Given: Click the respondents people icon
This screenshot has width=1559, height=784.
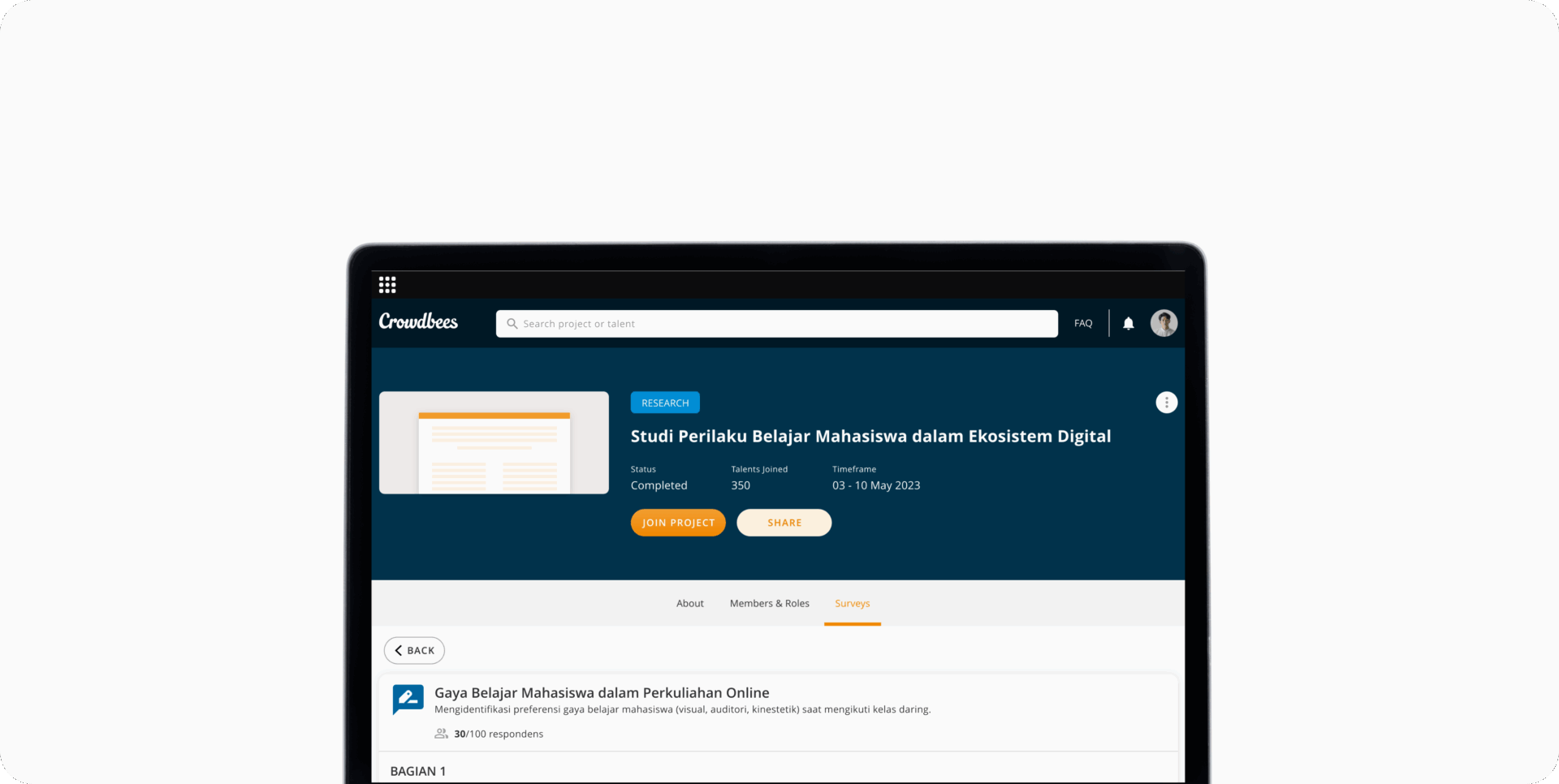Looking at the screenshot, I should pos(441,734).
